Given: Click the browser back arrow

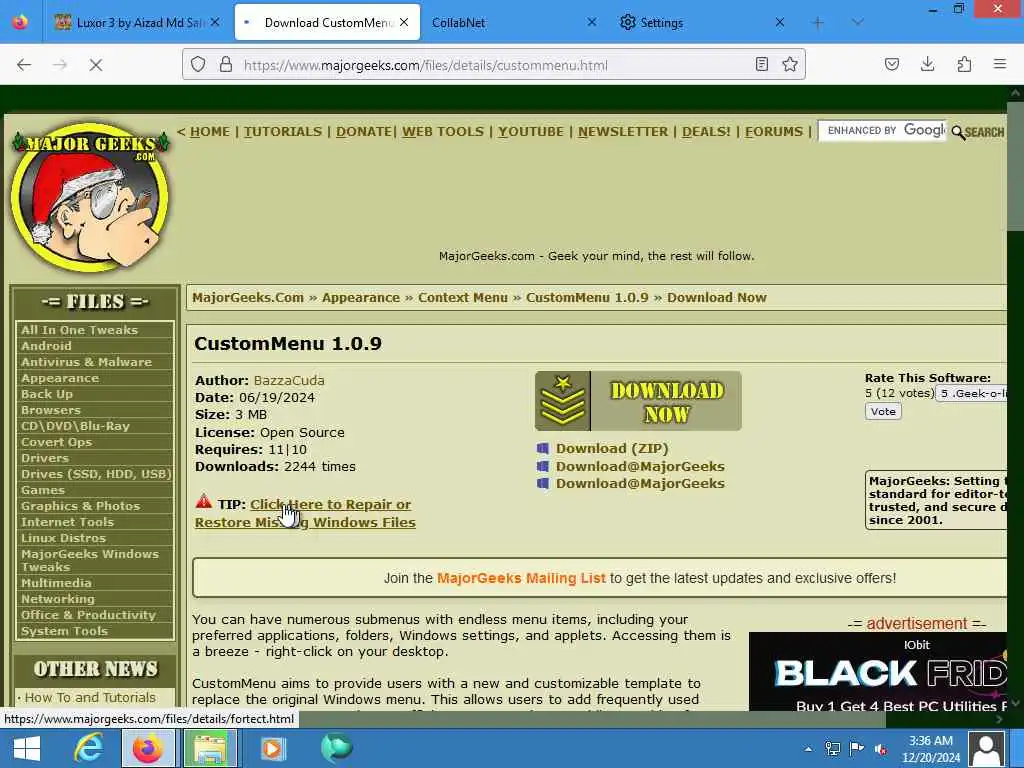Looking at the screenshot, I should coord(24,65).
